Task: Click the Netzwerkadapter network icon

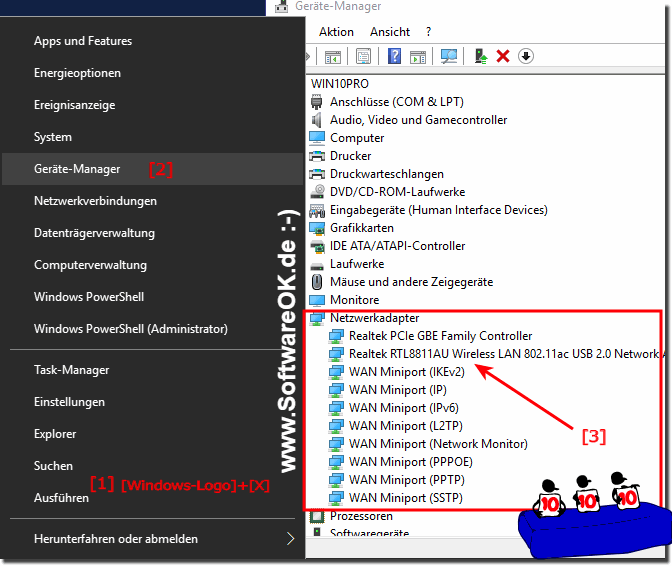Action: [317, 318]
